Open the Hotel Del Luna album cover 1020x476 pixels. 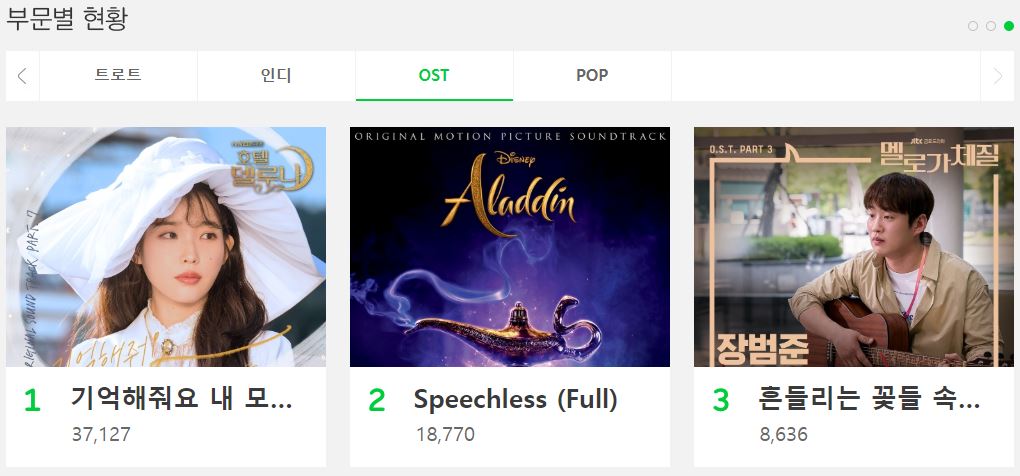coord(166,247)
